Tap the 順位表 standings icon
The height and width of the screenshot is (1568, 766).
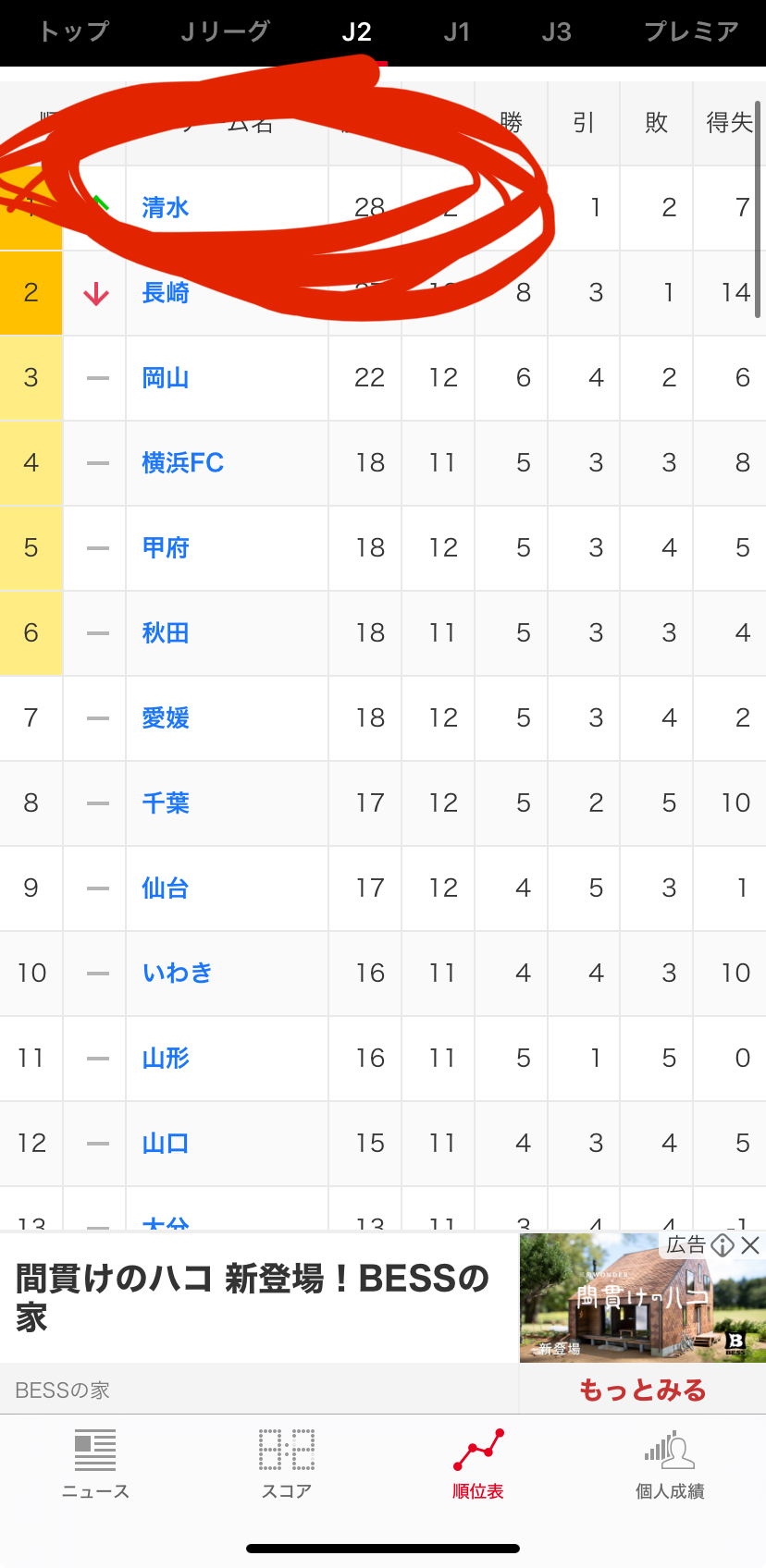click(478, 1462)
